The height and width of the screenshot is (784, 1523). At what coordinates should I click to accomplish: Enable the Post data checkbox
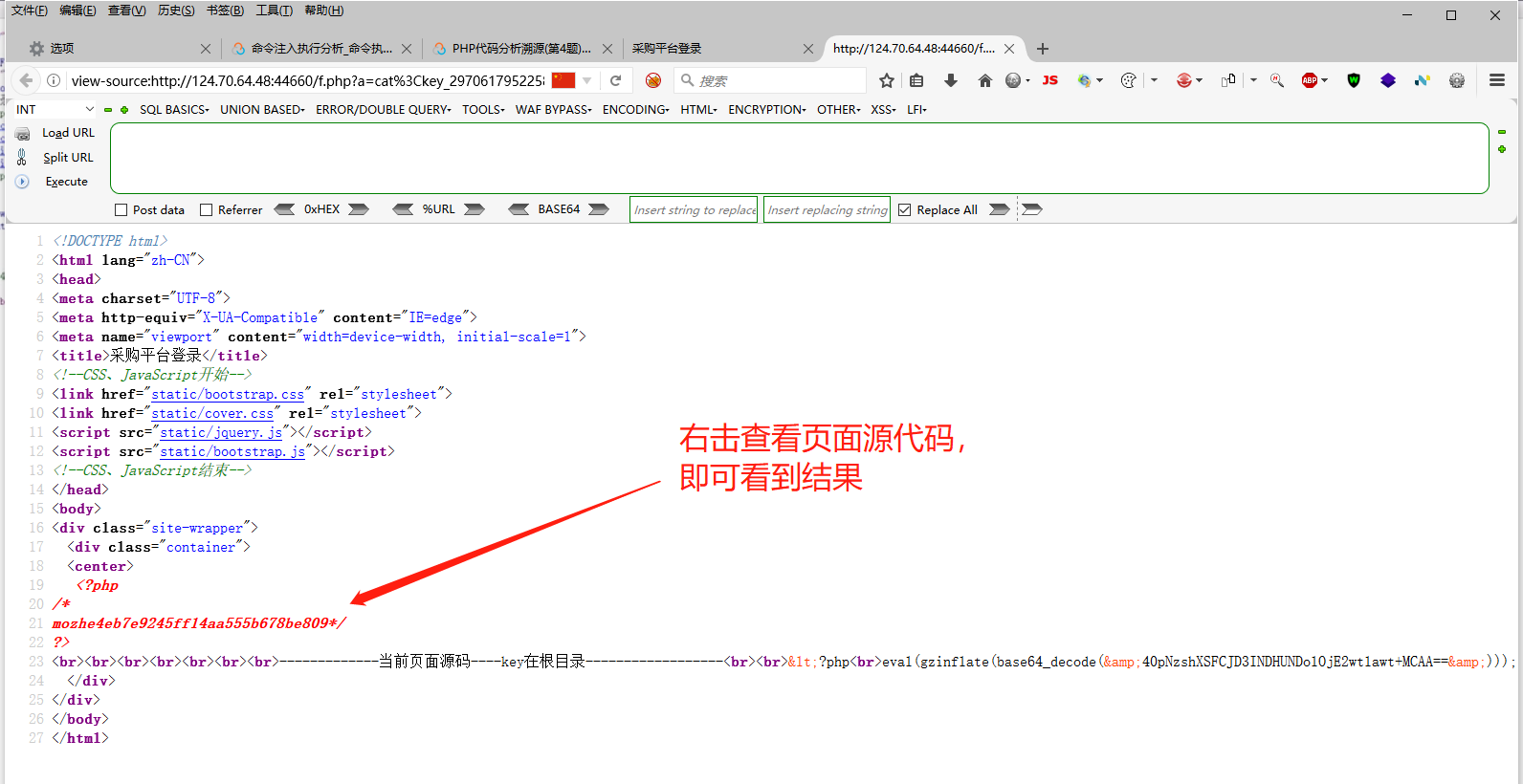pyautogui.click(x=121, y=209)
